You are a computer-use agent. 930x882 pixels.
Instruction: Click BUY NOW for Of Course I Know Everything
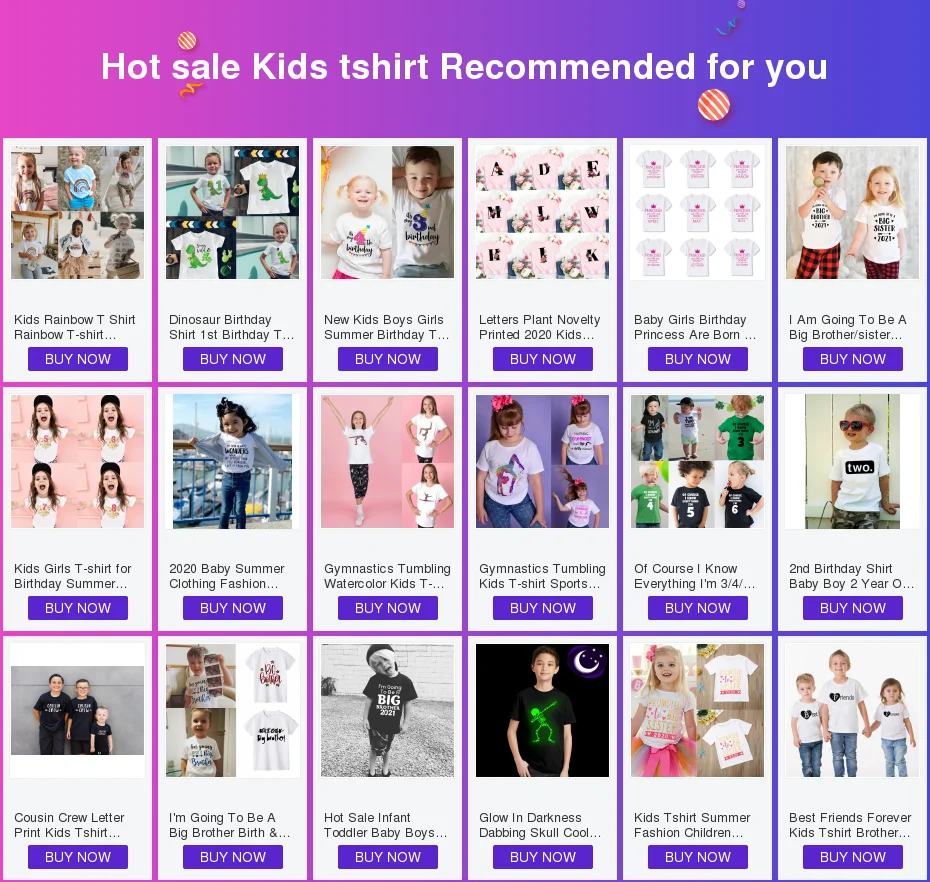pyautogui.click(x=698, y=609)
